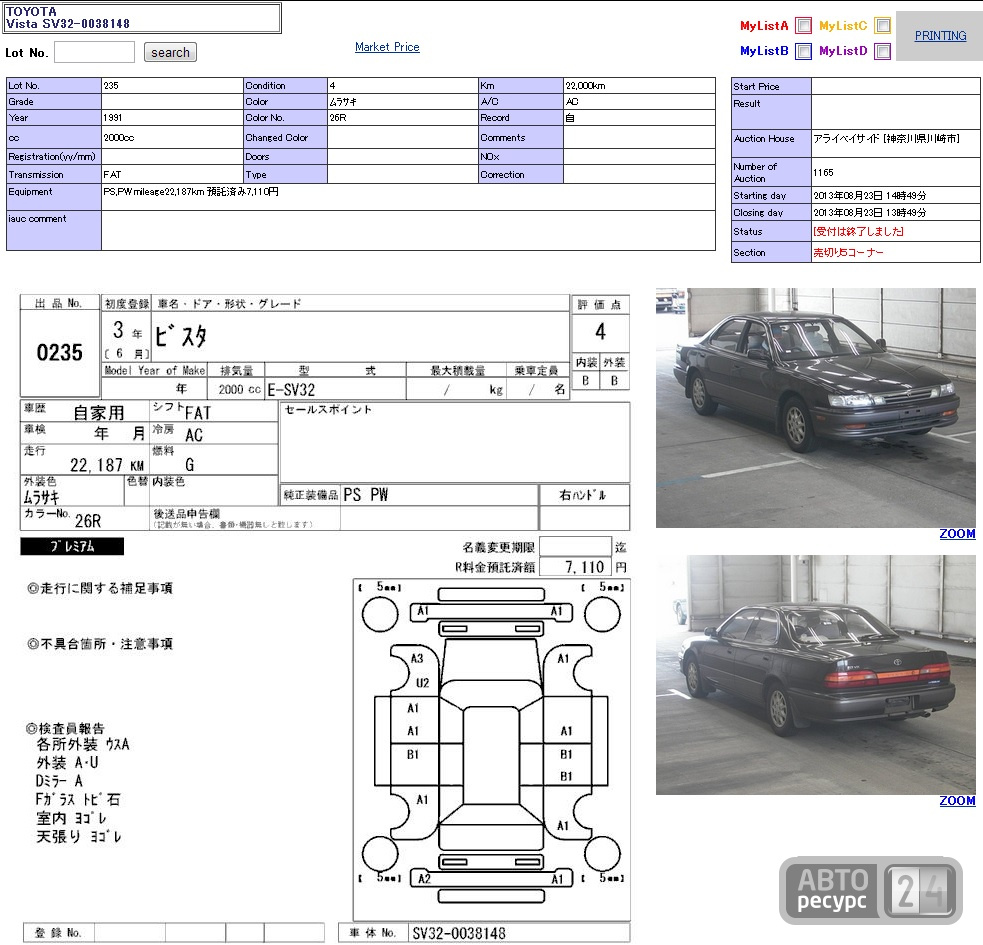Click the mileage 22,187 KM on sheet

(107, 465)
